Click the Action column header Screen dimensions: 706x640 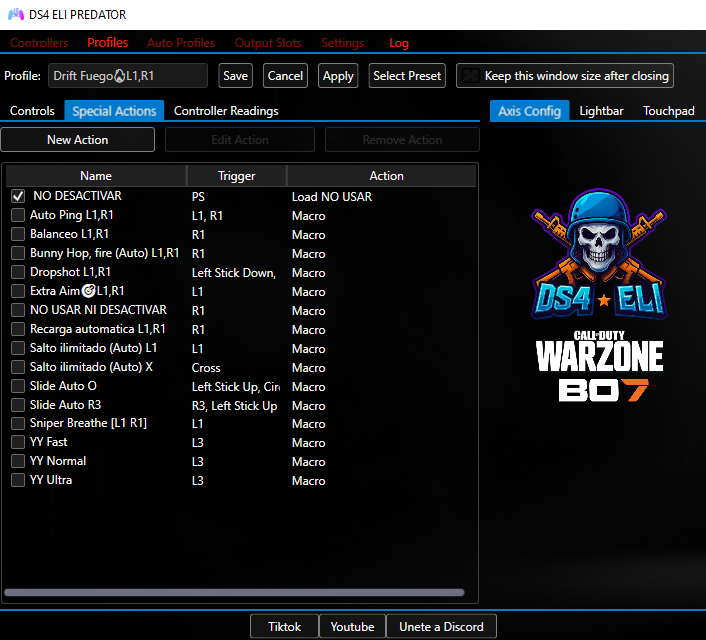(386, 176)
